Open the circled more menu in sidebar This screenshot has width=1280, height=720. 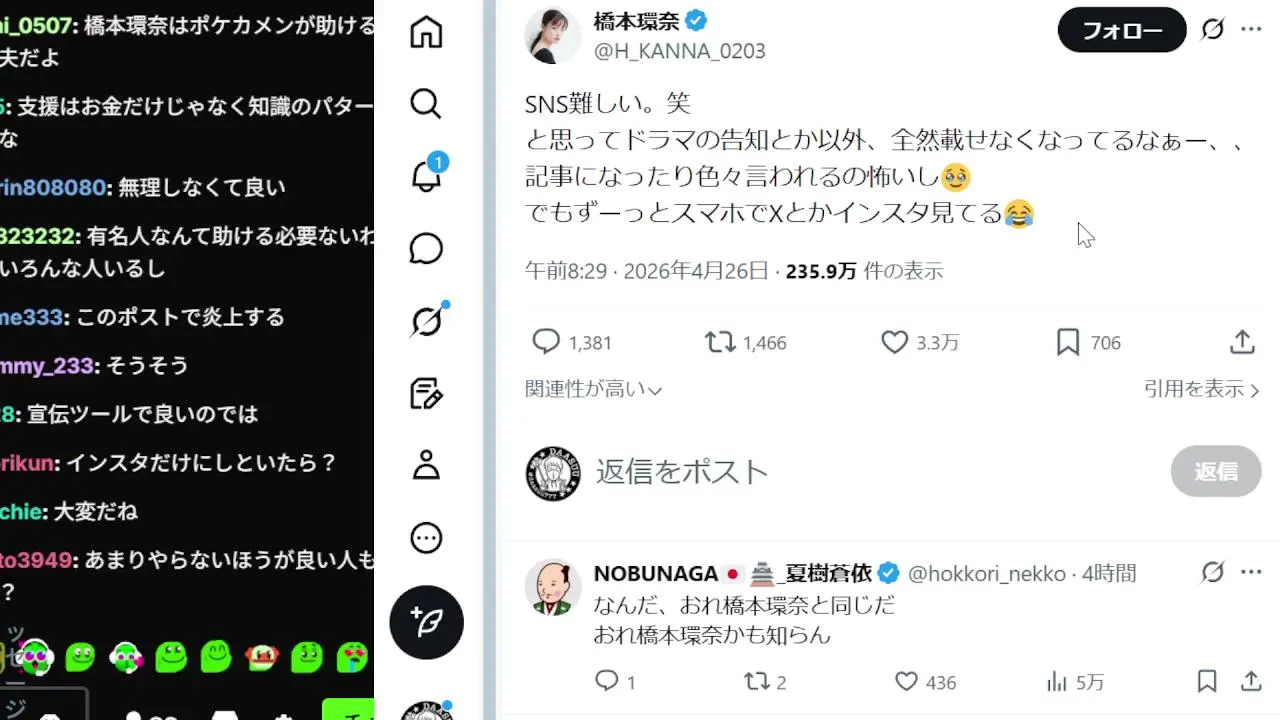[x=426, y=539]
